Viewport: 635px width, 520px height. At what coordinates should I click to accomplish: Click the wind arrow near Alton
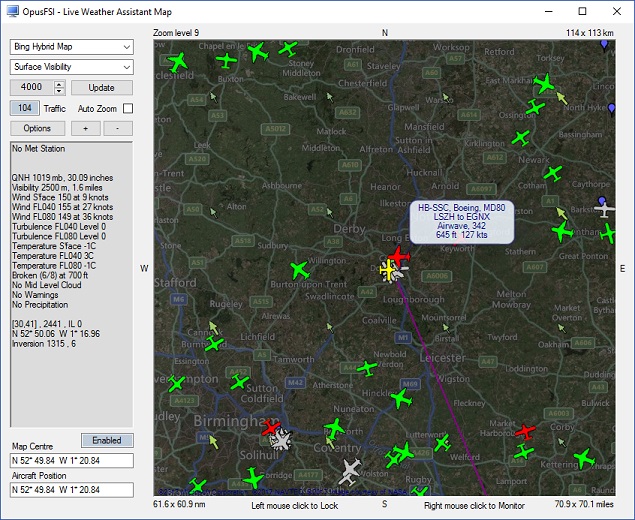click(x=213, y=213)
